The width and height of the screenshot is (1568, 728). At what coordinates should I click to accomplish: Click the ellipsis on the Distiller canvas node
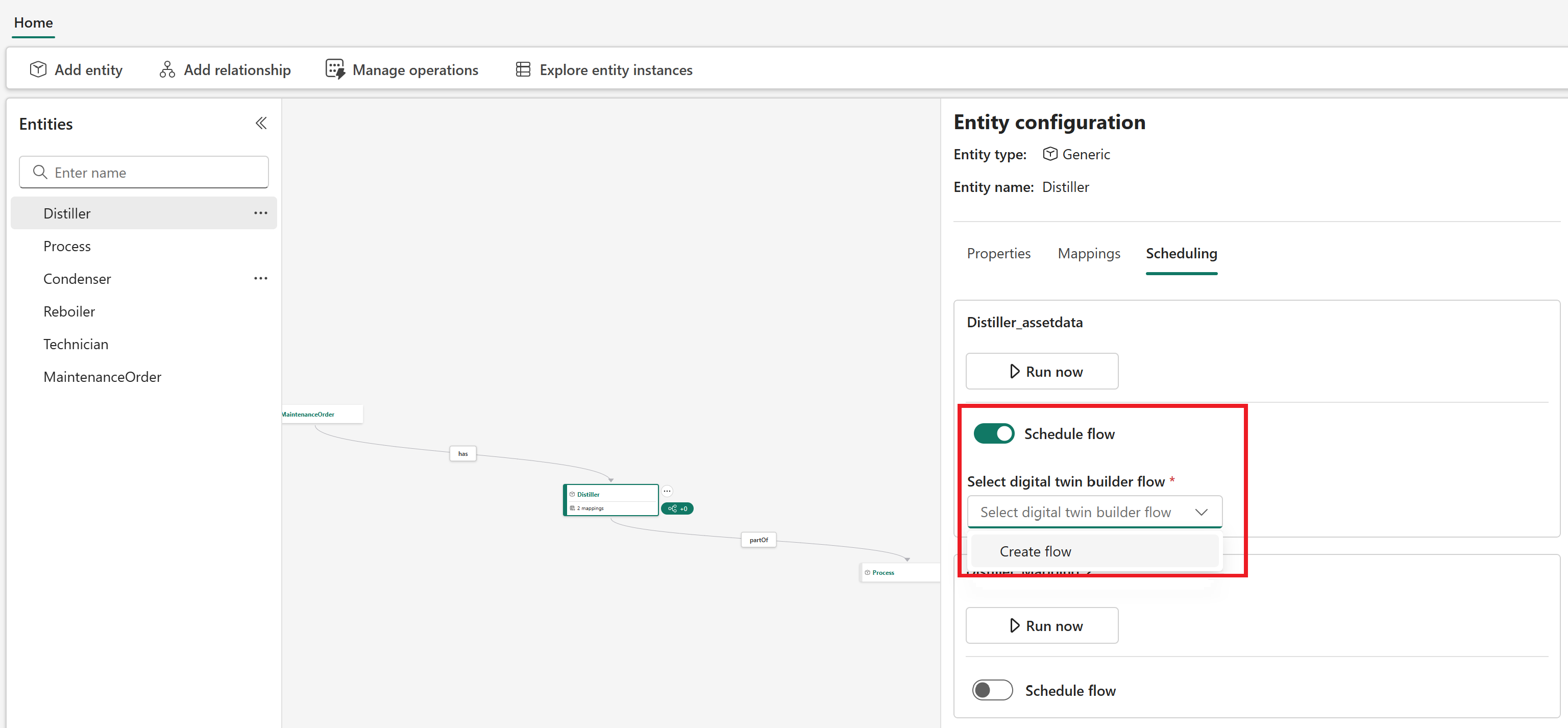point(667,491)
